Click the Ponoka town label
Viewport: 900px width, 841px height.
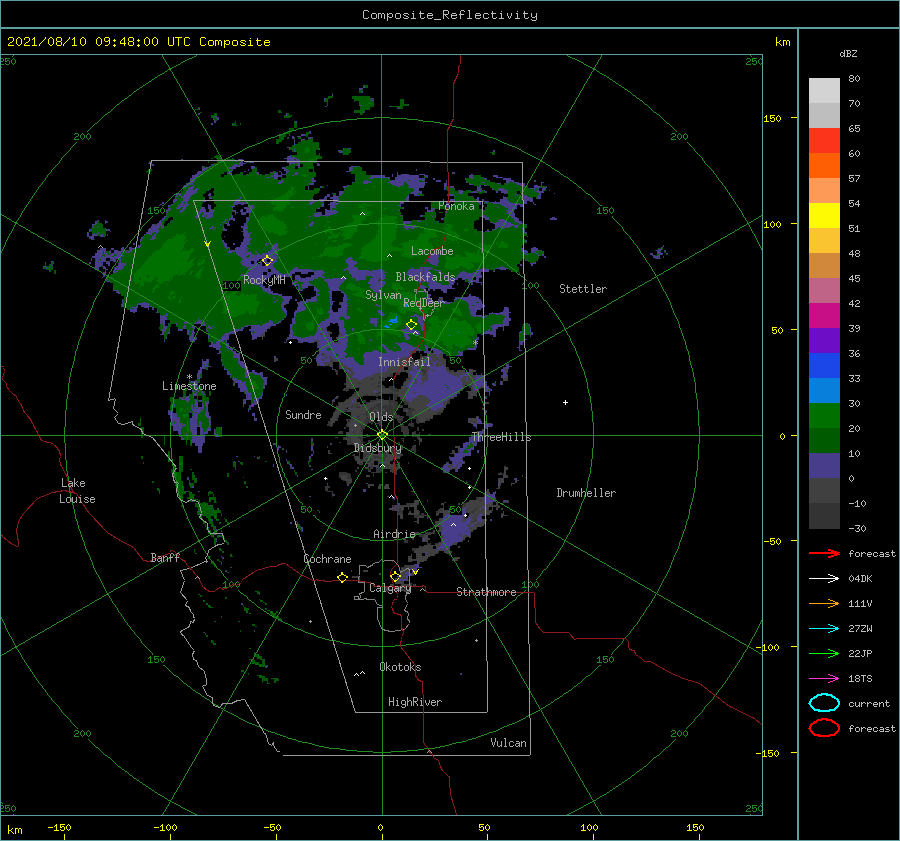[x=456, y=206]
